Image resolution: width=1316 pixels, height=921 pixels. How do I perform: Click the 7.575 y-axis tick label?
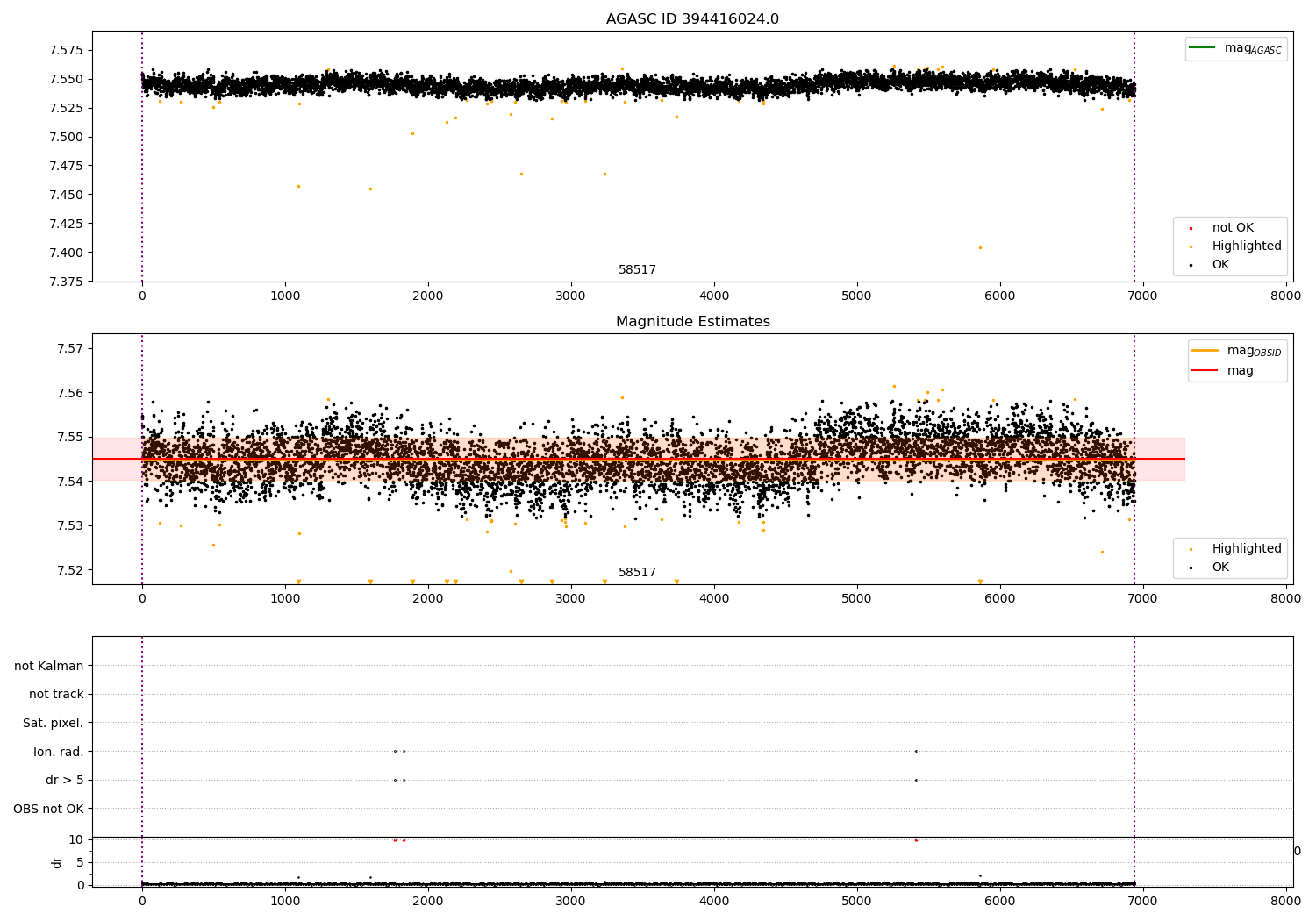pos(67,50)
